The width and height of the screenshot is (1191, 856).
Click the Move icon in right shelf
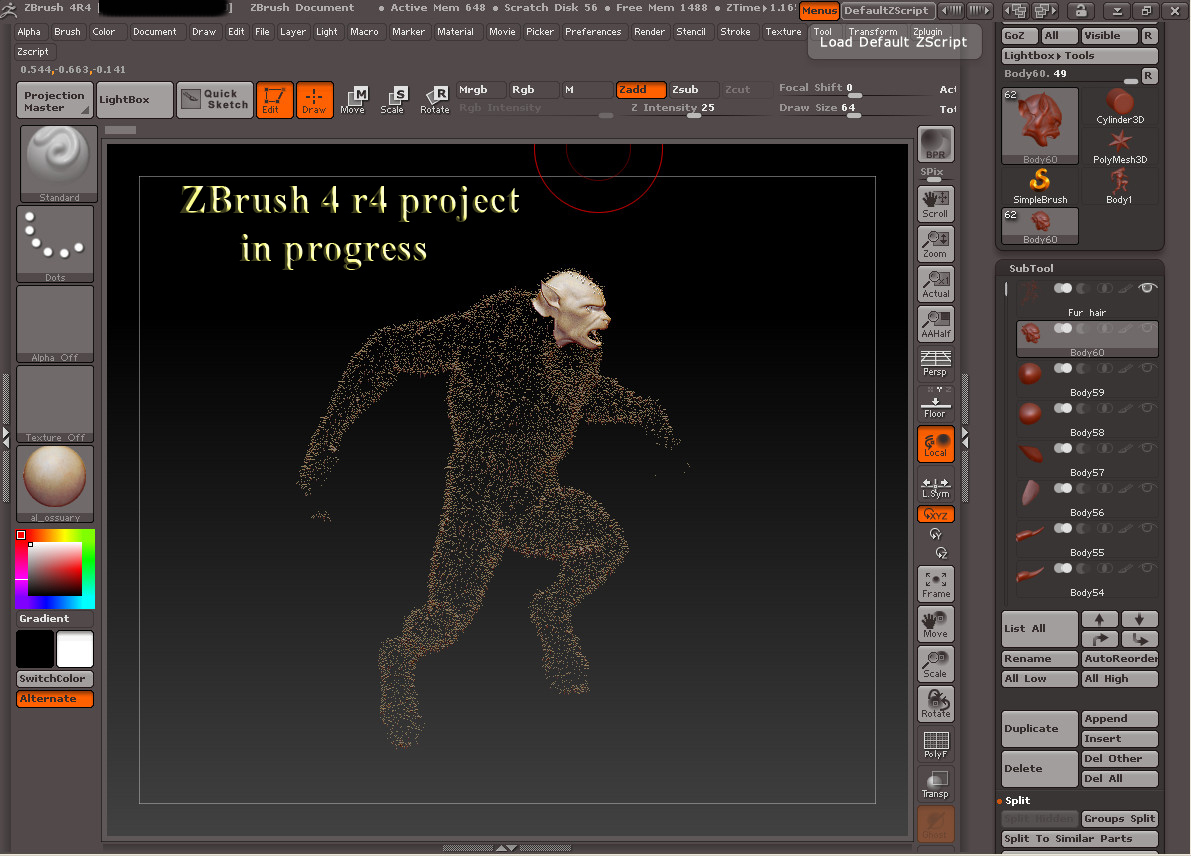pos(936,624)
